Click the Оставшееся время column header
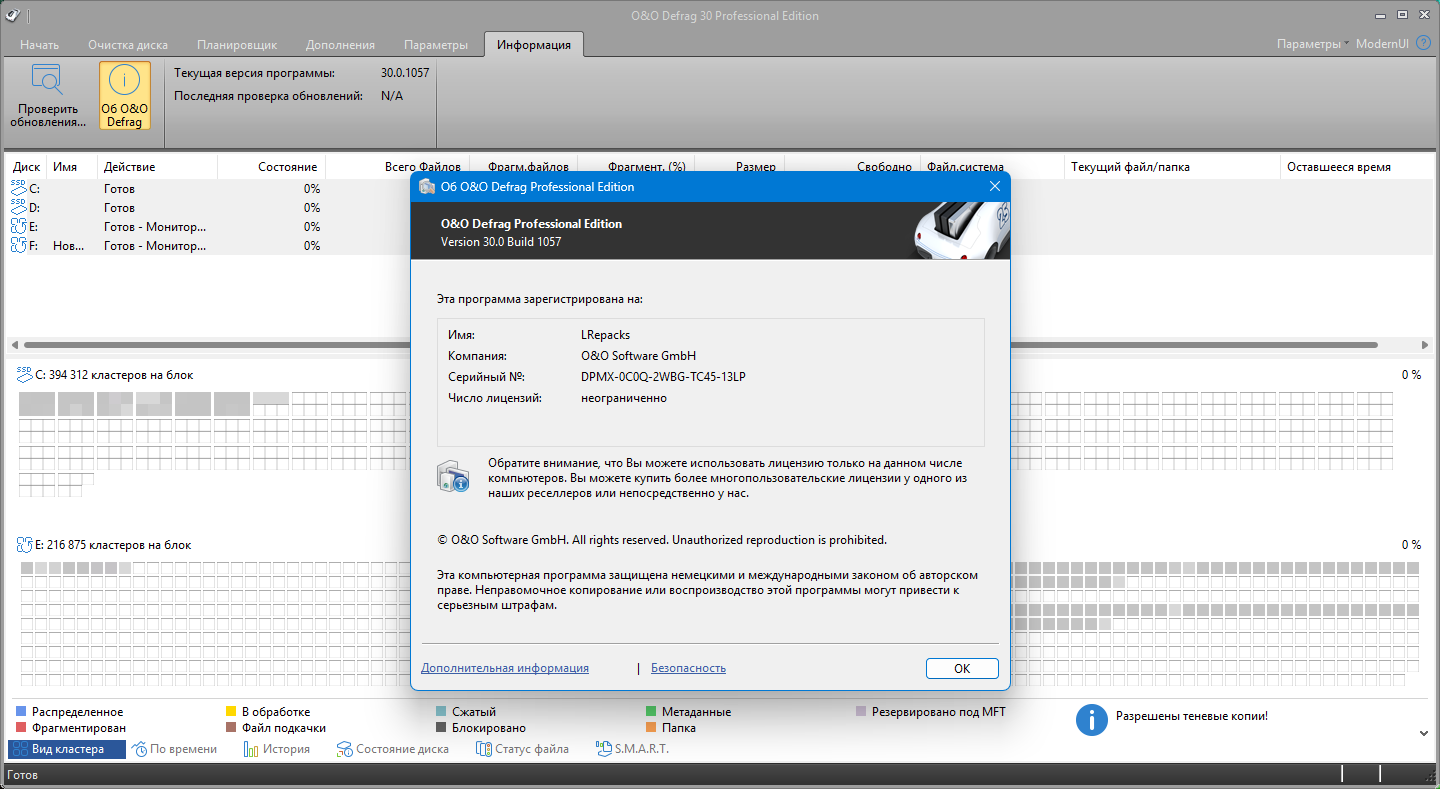Screen dimensions: 1440x789 click(x=1358, y=167)
